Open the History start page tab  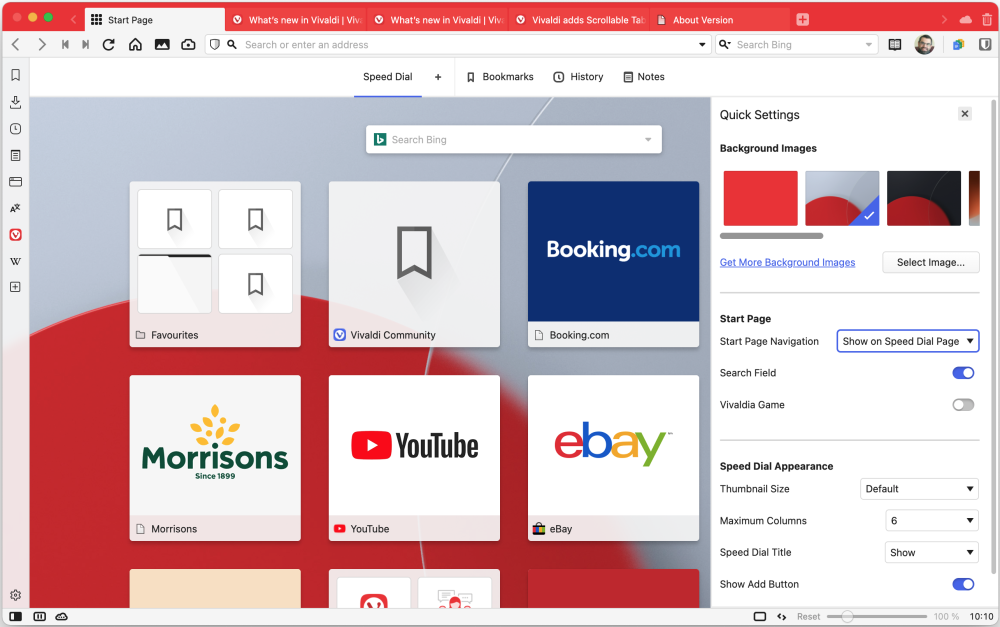578,77
